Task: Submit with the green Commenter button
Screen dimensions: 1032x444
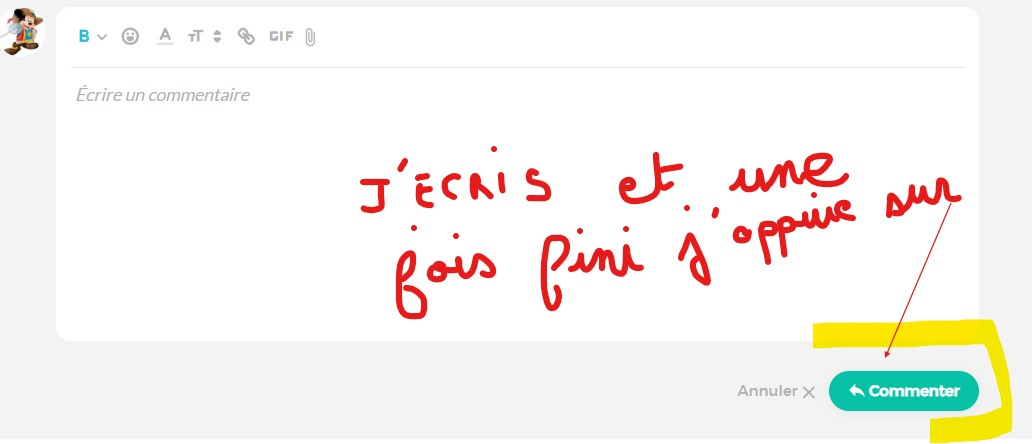Action: [904, 391]
